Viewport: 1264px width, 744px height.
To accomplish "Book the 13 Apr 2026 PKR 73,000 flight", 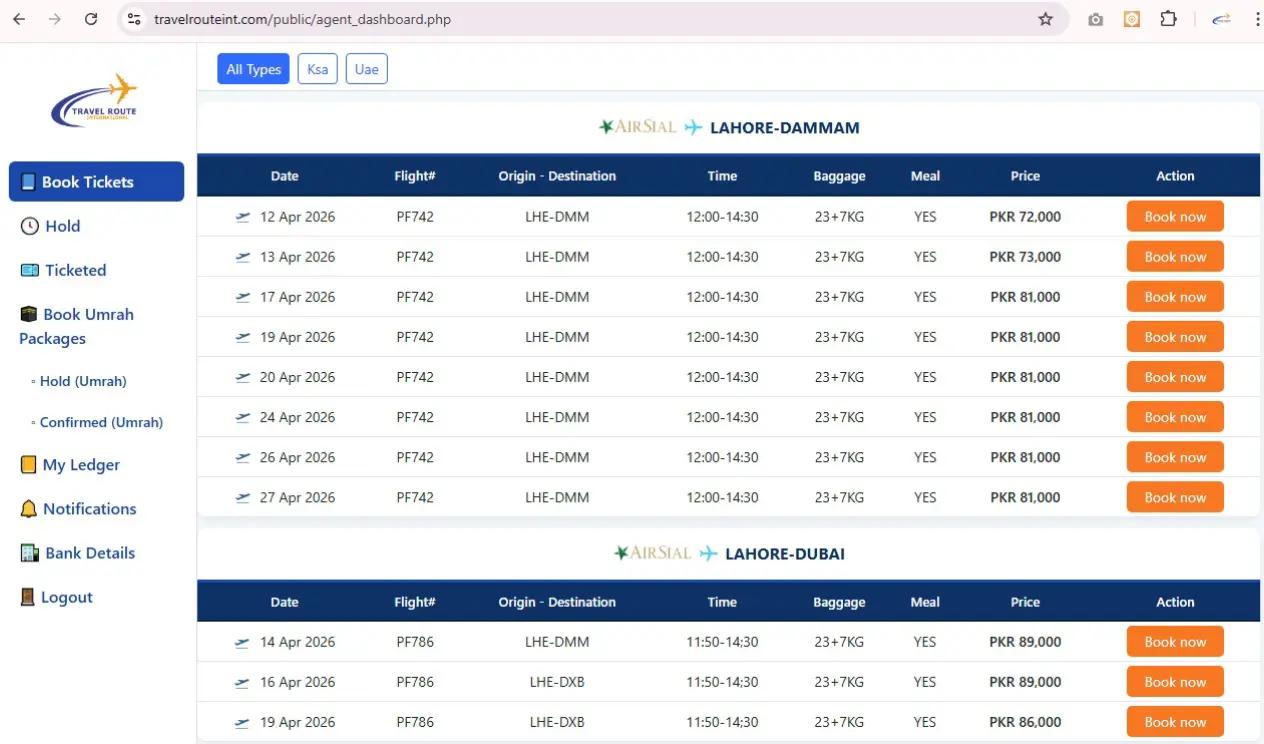I will click(x=1175, y=257).
